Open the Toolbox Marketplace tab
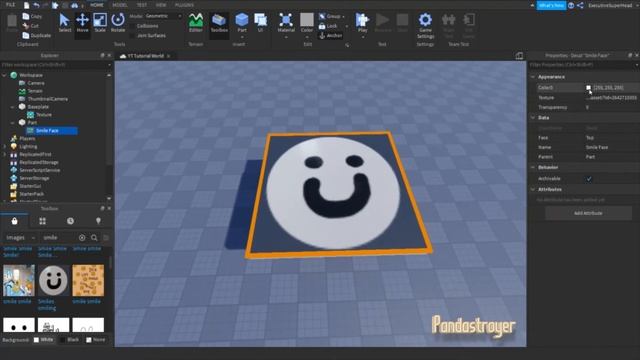 pyautogui.click(x=14, y=221)
